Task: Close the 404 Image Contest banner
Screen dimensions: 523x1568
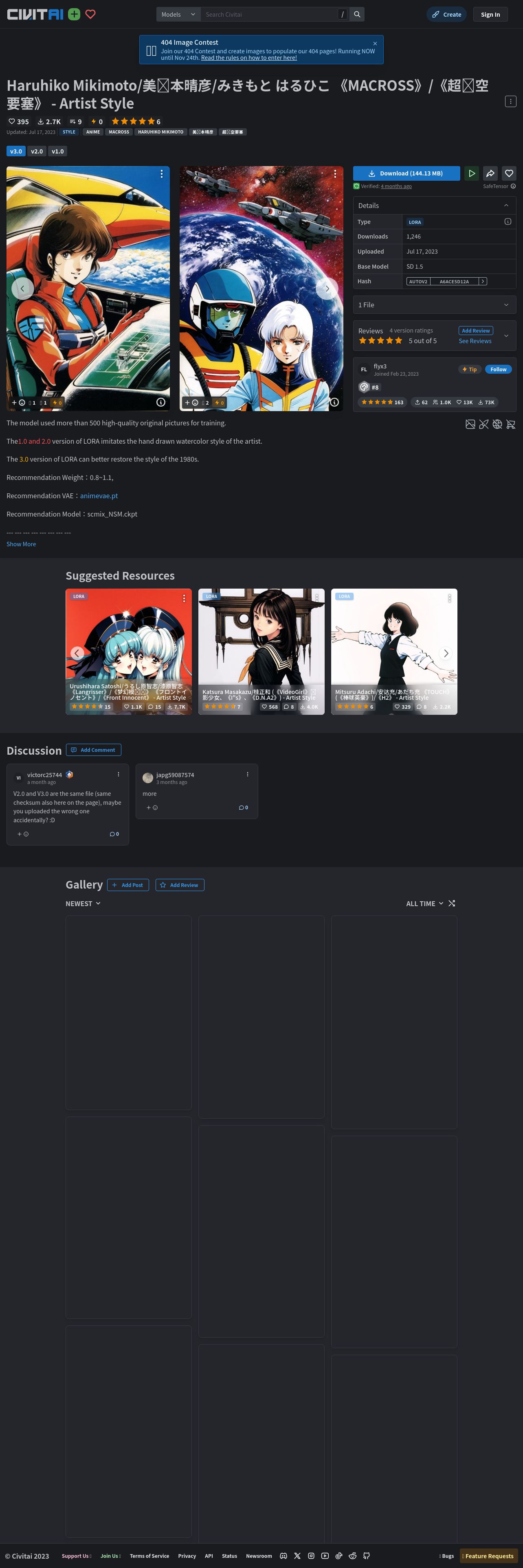Action: point(375,43)
